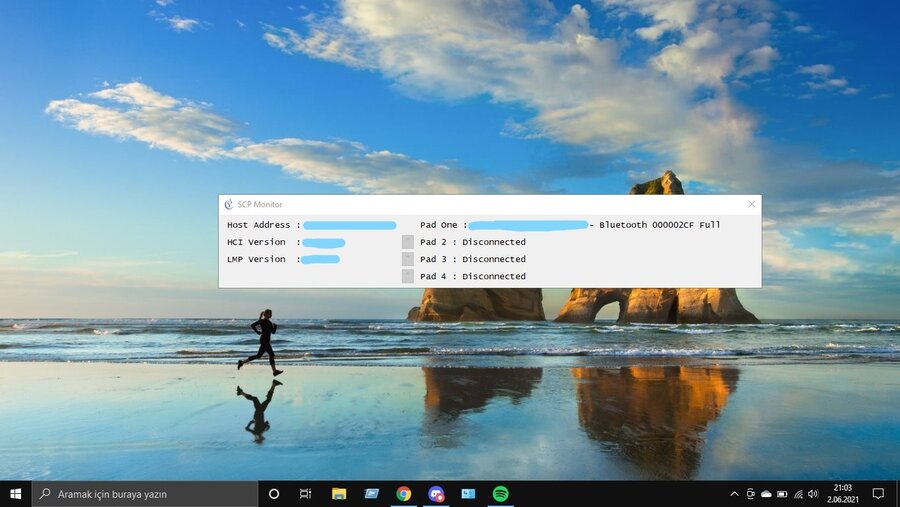Click the 'Host Address' label
Viewport: 900px width, 507px height.
258,225
